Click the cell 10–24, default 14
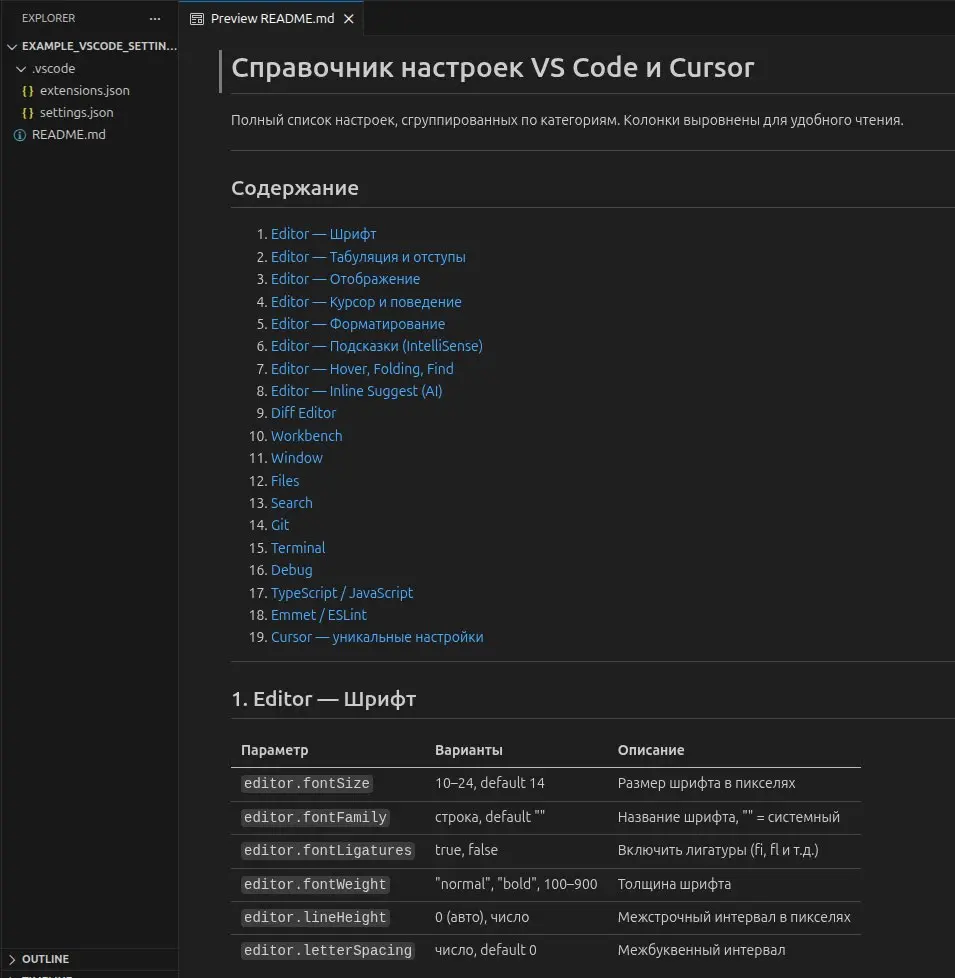The image size is (955, 978). click(x=490, y=783)
